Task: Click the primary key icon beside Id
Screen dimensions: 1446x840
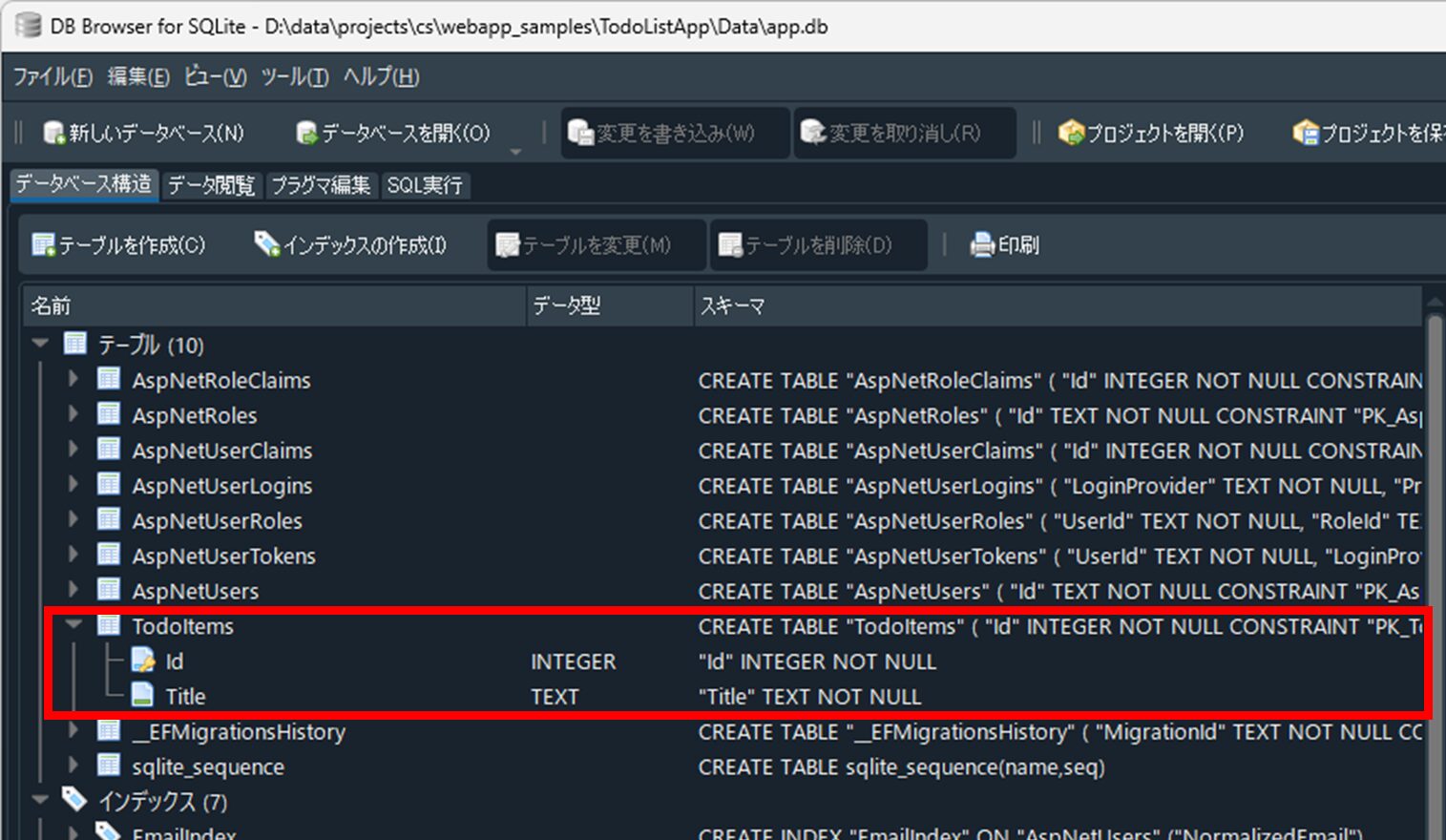Action: pyautogui.click(x=141, y=661)
